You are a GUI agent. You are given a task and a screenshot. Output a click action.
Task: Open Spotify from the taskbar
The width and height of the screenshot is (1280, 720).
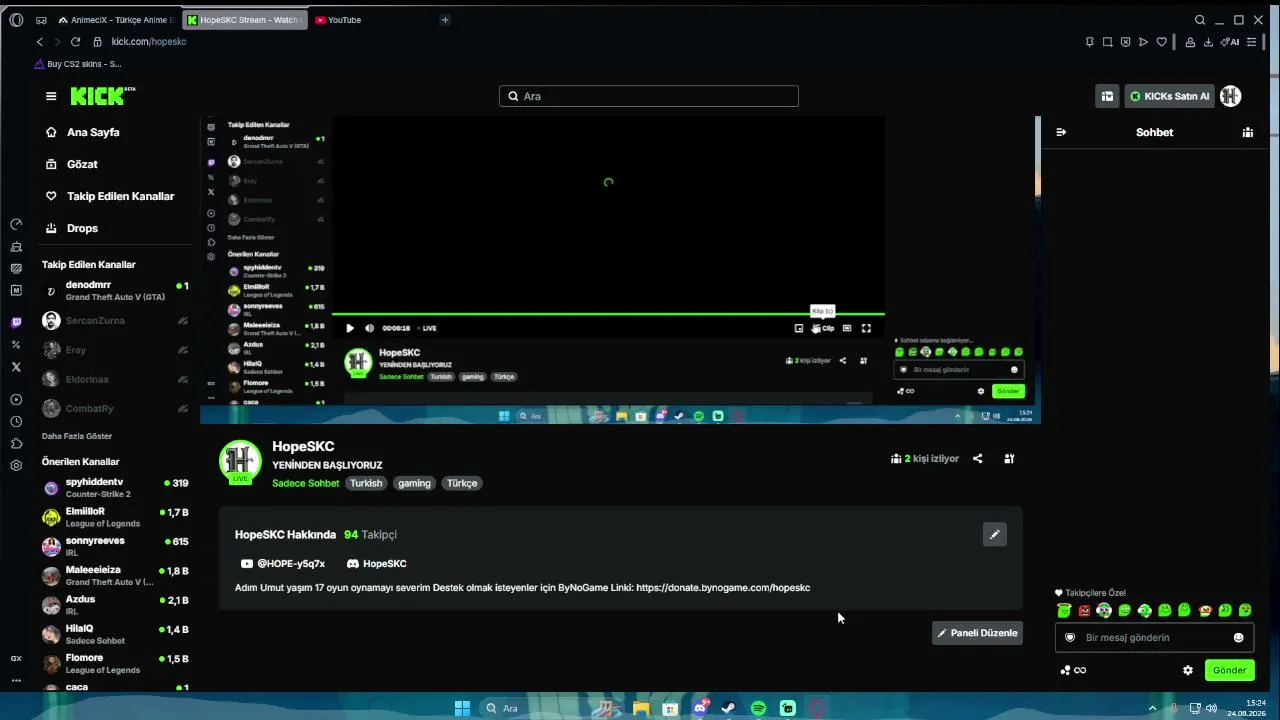[x=758, y=708]
